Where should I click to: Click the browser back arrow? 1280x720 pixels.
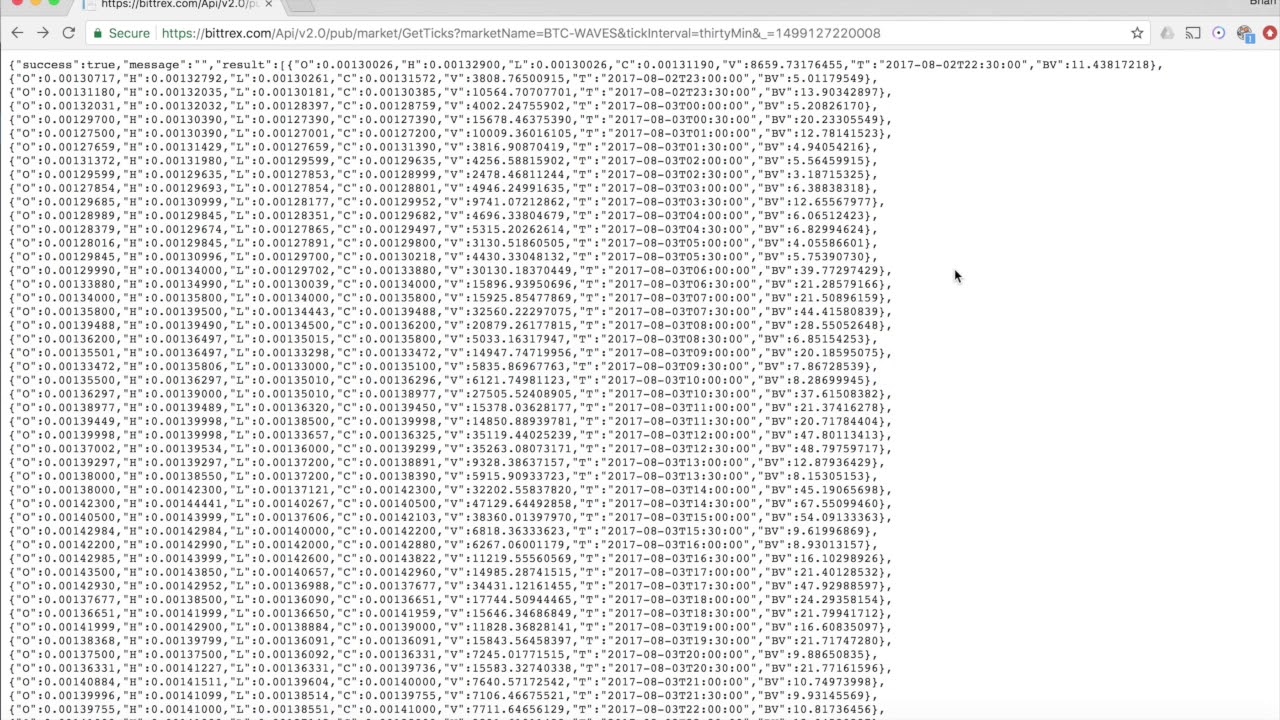click(x=17, y=33)
